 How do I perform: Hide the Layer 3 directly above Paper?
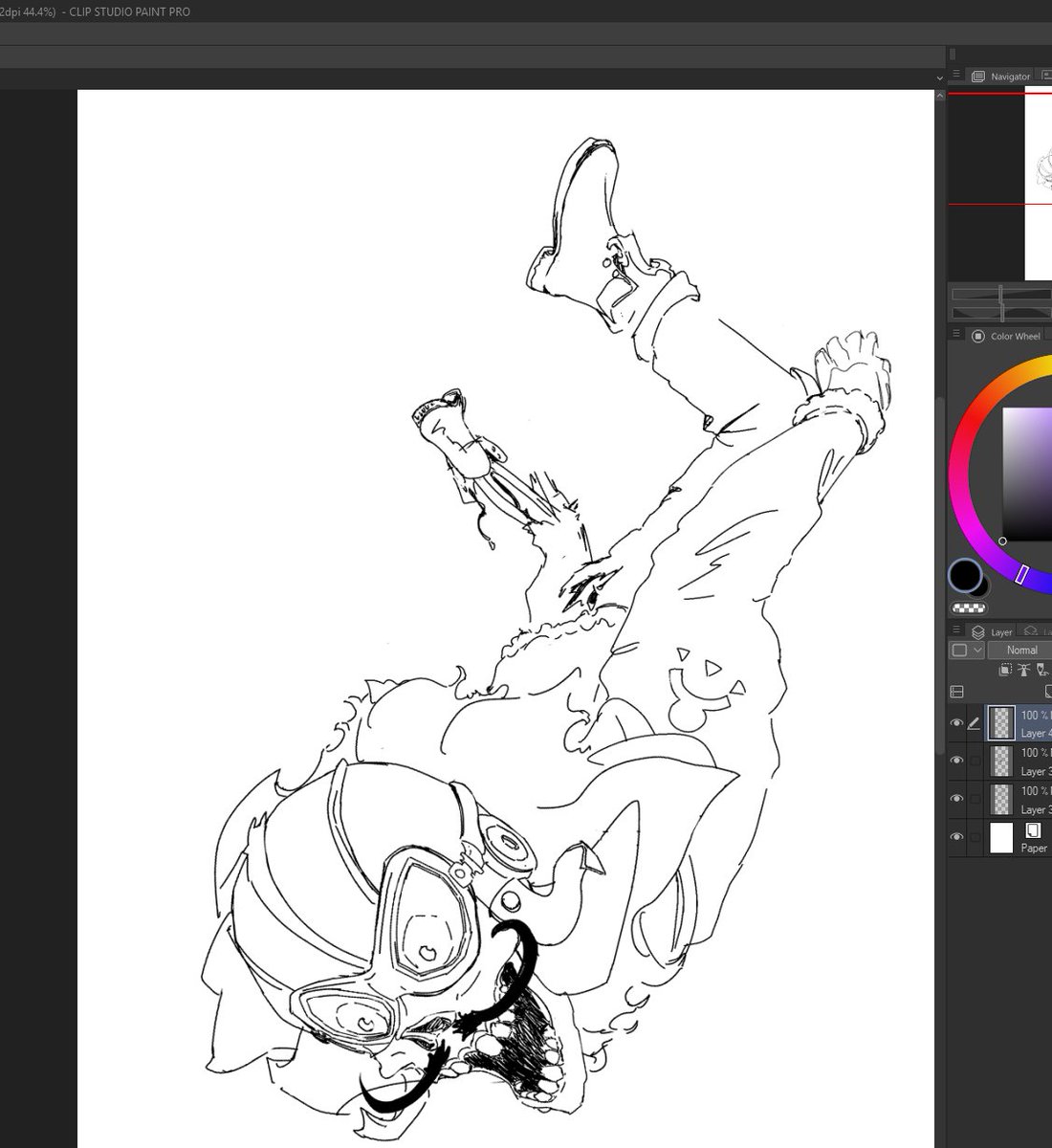pos(956,799)
